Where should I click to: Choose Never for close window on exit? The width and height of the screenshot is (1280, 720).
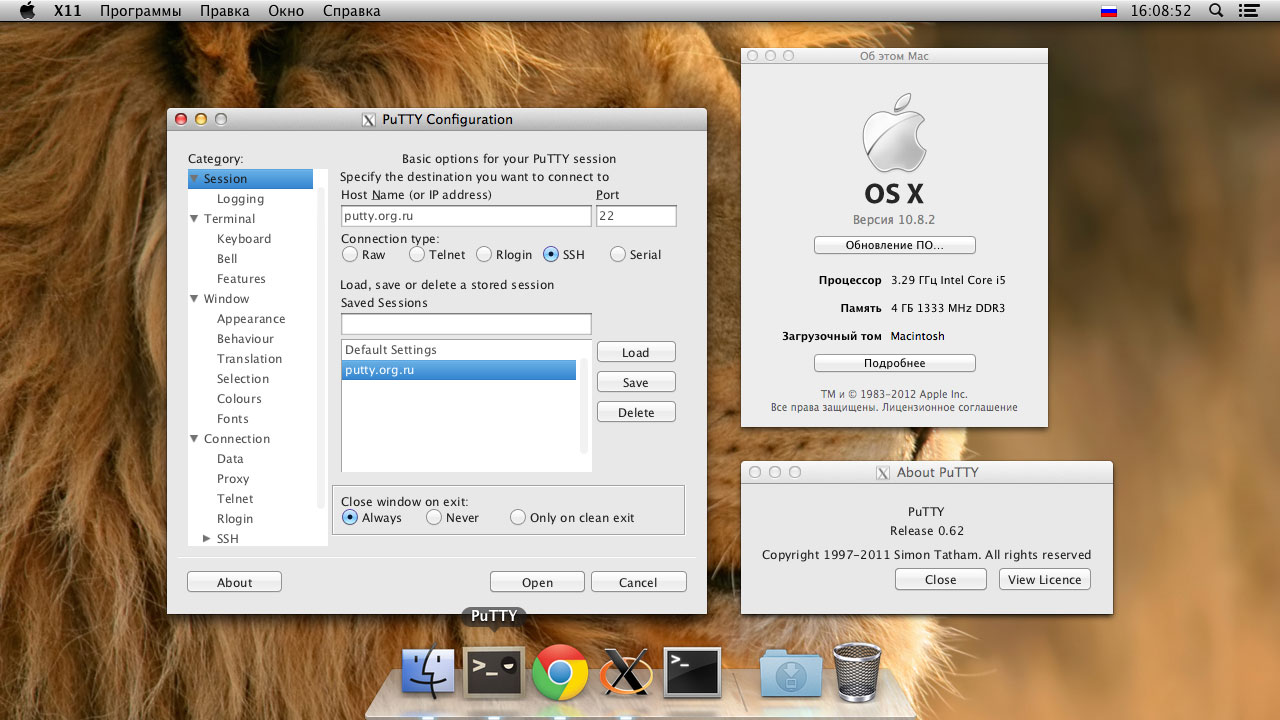[434, 517]
